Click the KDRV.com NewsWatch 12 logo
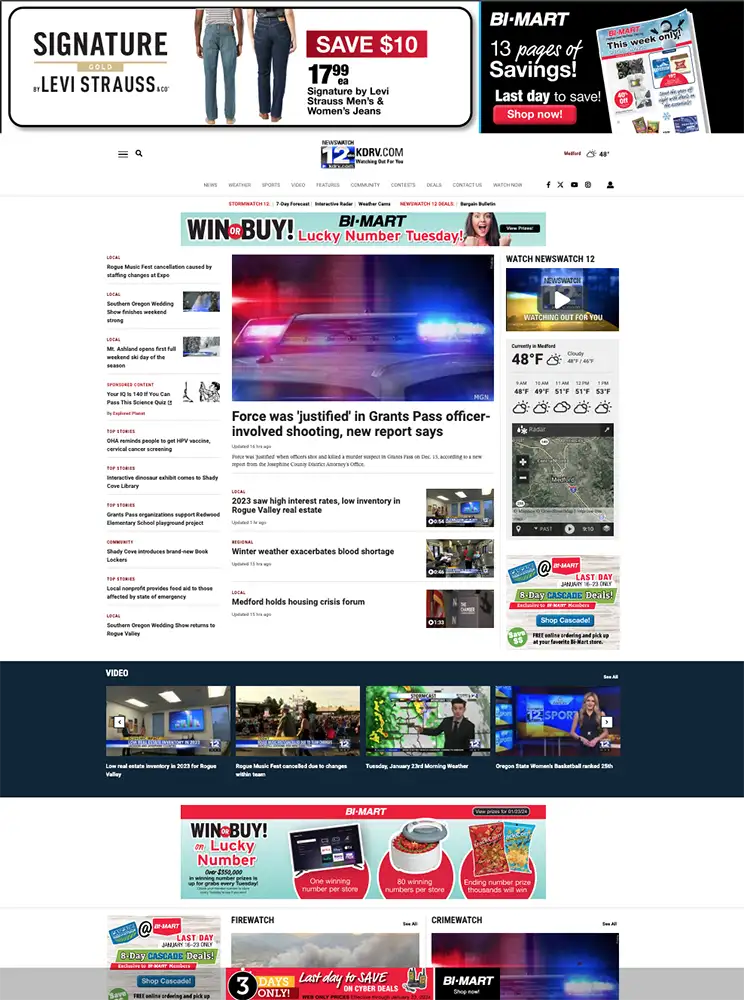 click(x=362, y=154)
